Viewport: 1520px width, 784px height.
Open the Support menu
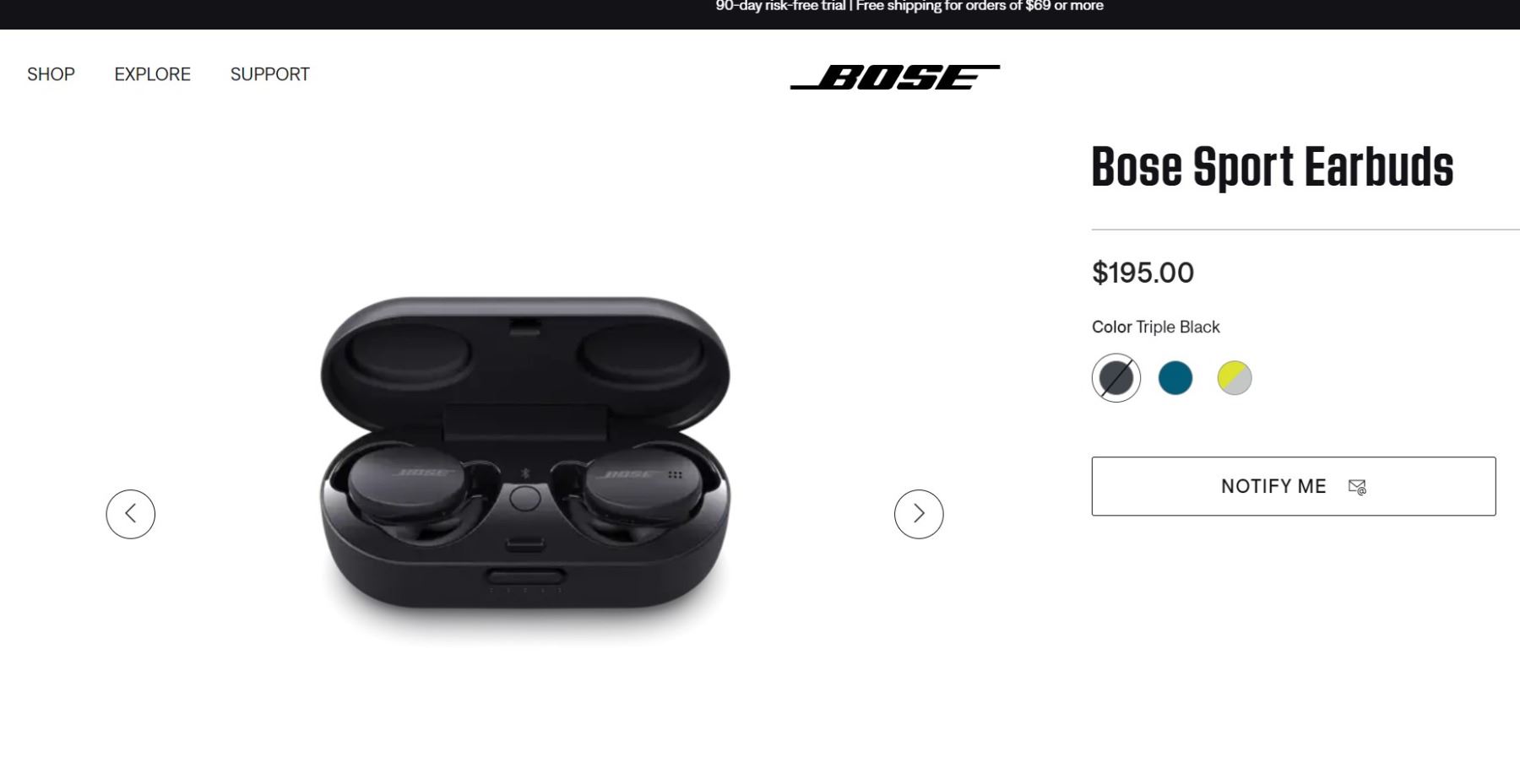coord(270,74)
